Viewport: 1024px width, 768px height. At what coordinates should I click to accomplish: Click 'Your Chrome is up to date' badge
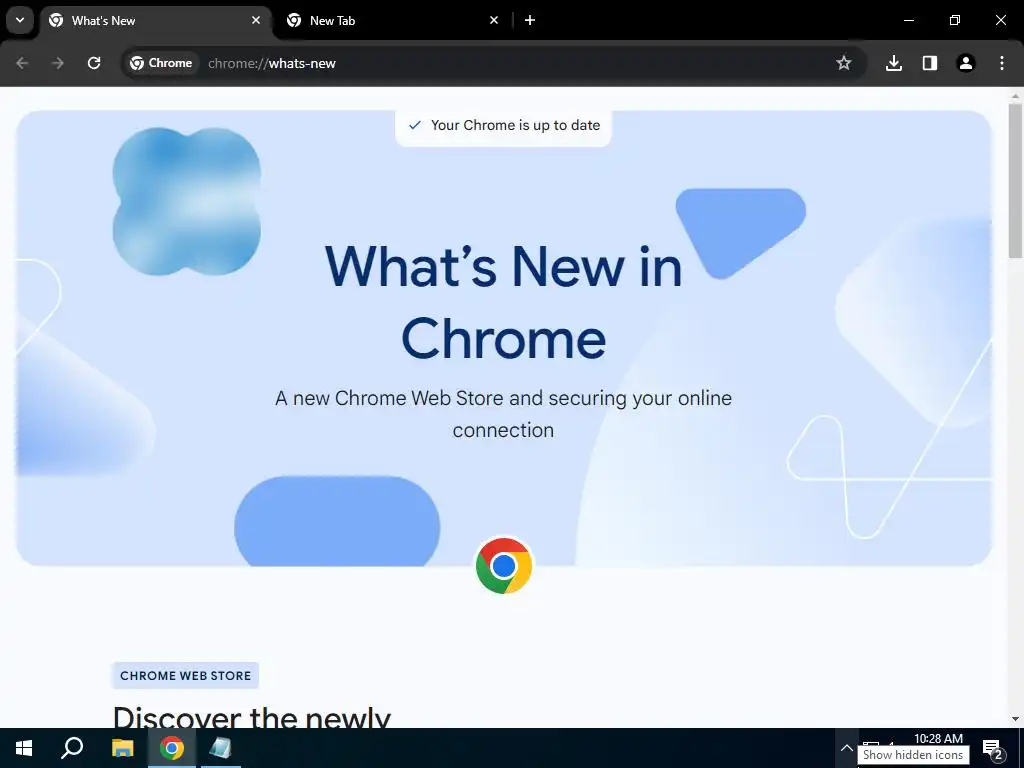[x=504, y=125]
